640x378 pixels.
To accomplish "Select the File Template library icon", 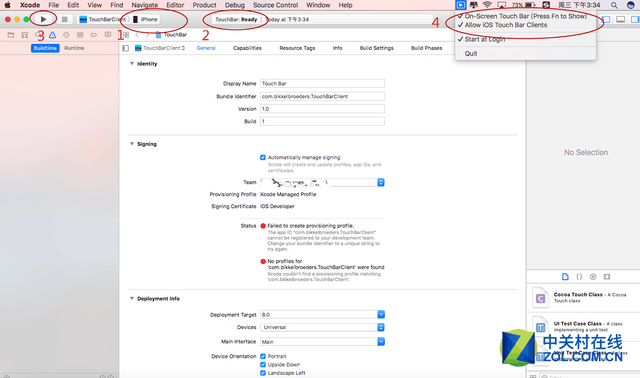I will [x=565, y=277].
